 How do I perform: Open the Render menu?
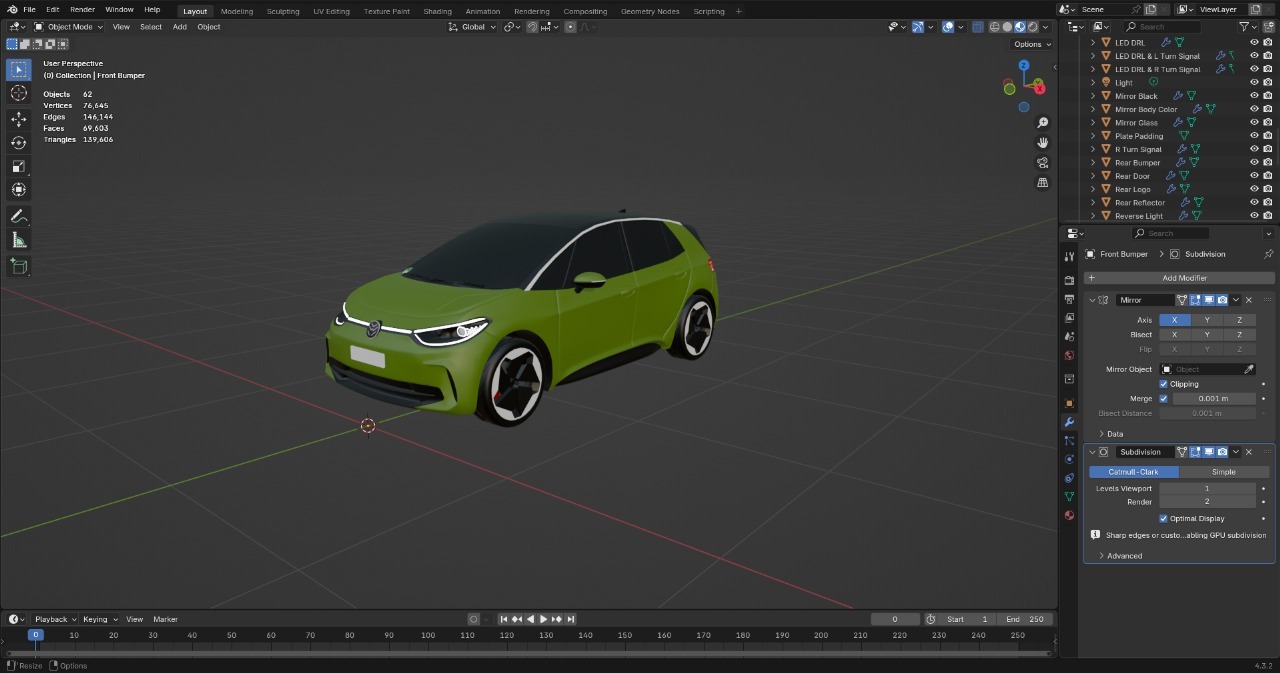(x=82, y=9)
